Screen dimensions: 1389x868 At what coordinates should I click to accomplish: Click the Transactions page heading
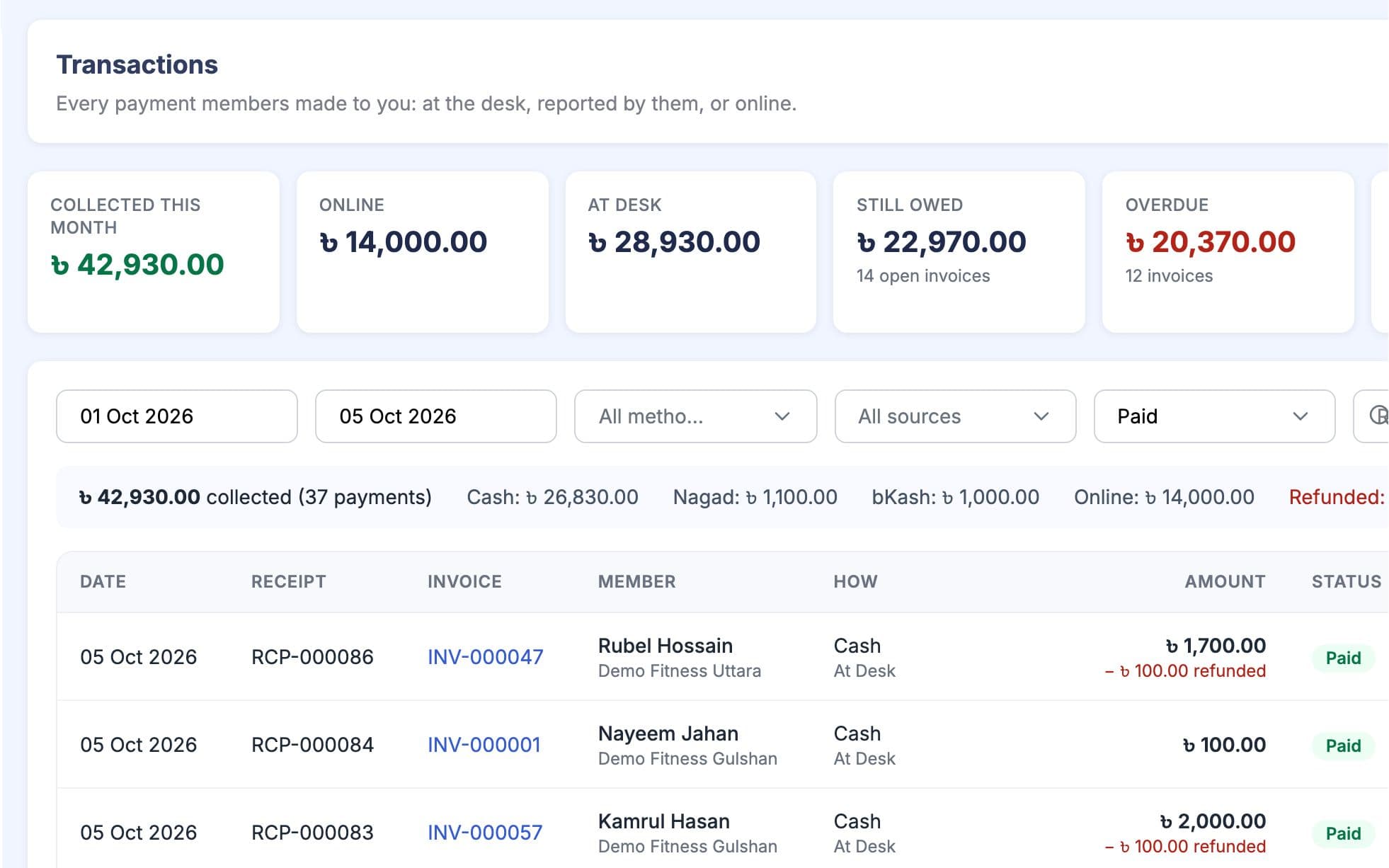click(137, 64)
